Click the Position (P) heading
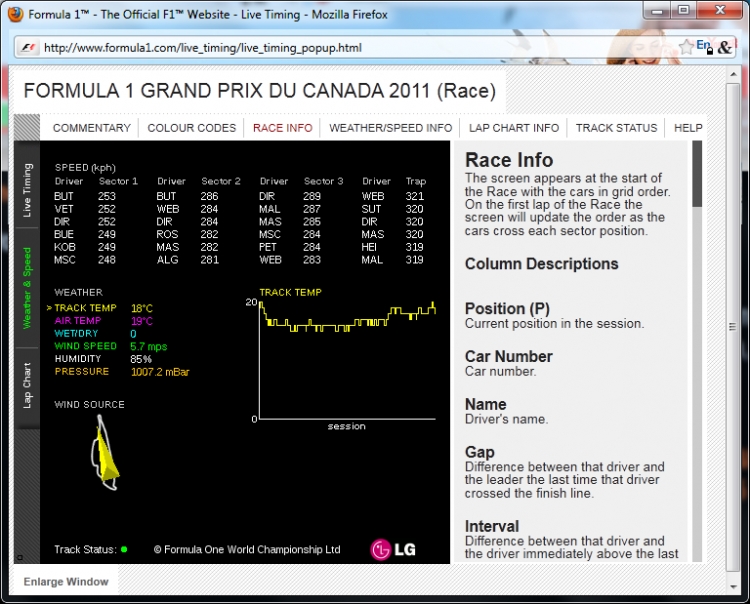 click(507, 308)
